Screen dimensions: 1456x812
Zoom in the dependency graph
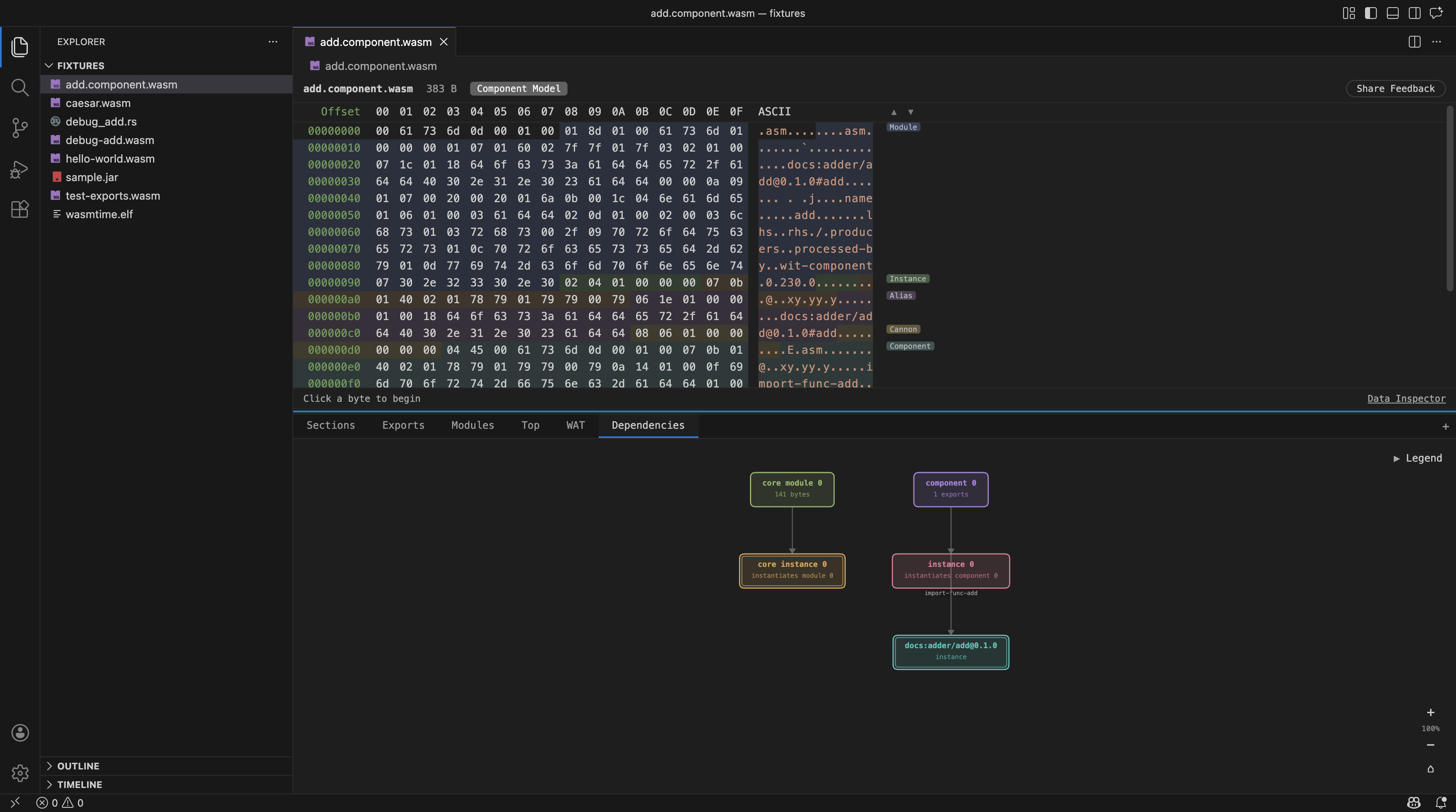tap(1431, 713)
